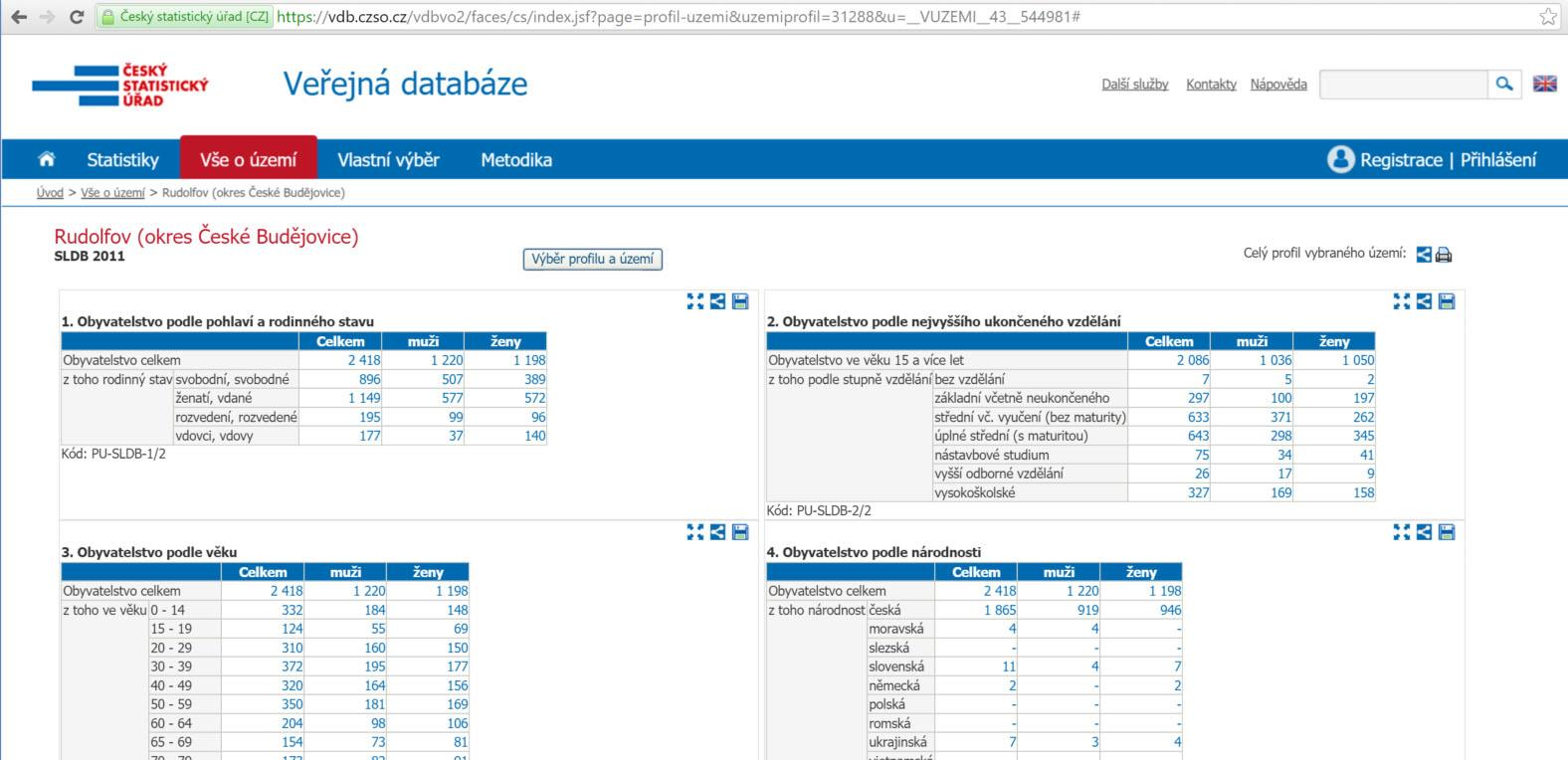This screenshot has height=760, width=1568.
Task: Print the whole territory profile
Action: click(x=1444, y=255)
